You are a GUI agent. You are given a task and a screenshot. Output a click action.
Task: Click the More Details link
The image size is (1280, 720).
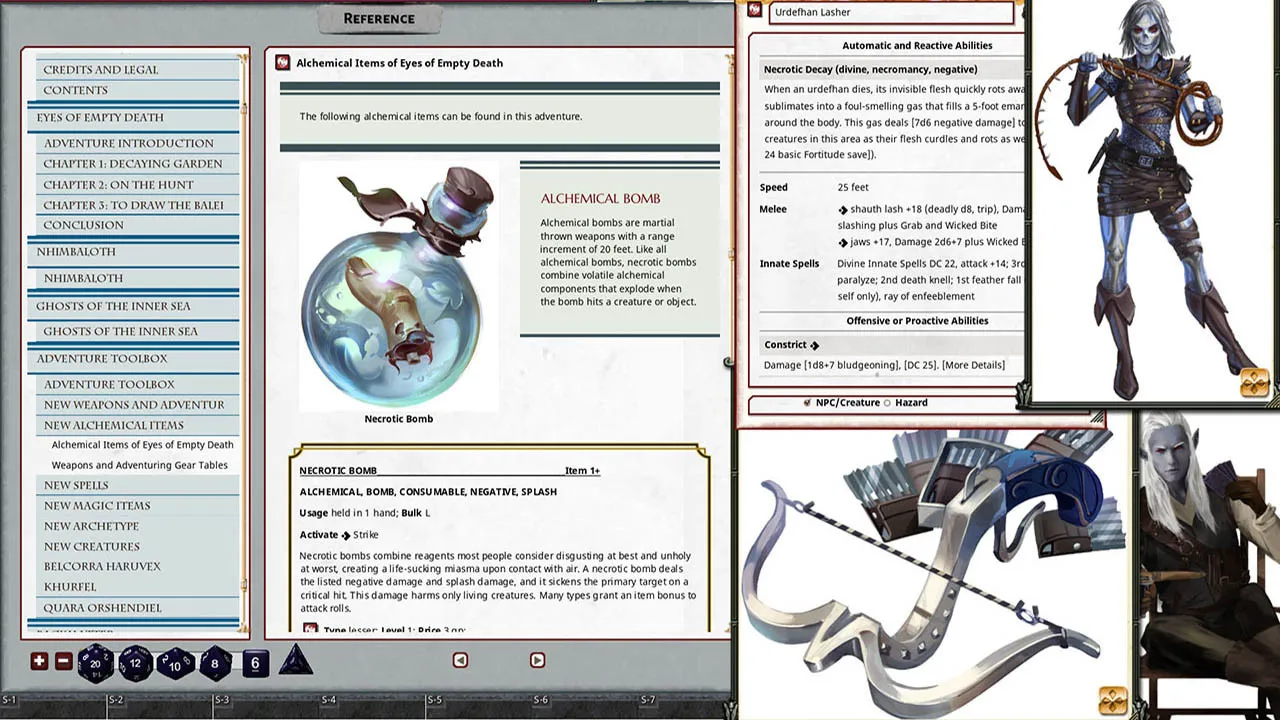973,365
